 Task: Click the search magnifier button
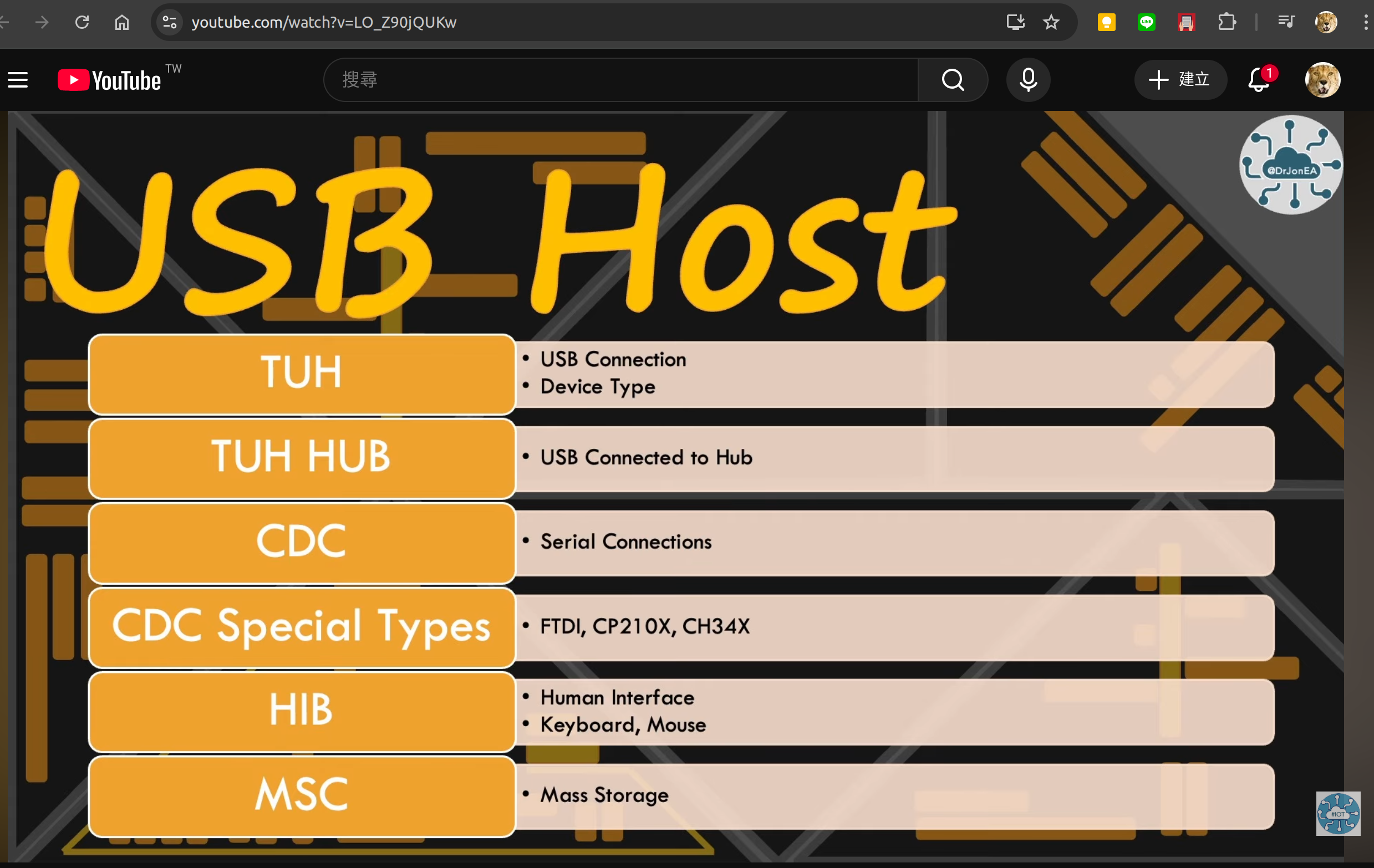click(953, 80)
